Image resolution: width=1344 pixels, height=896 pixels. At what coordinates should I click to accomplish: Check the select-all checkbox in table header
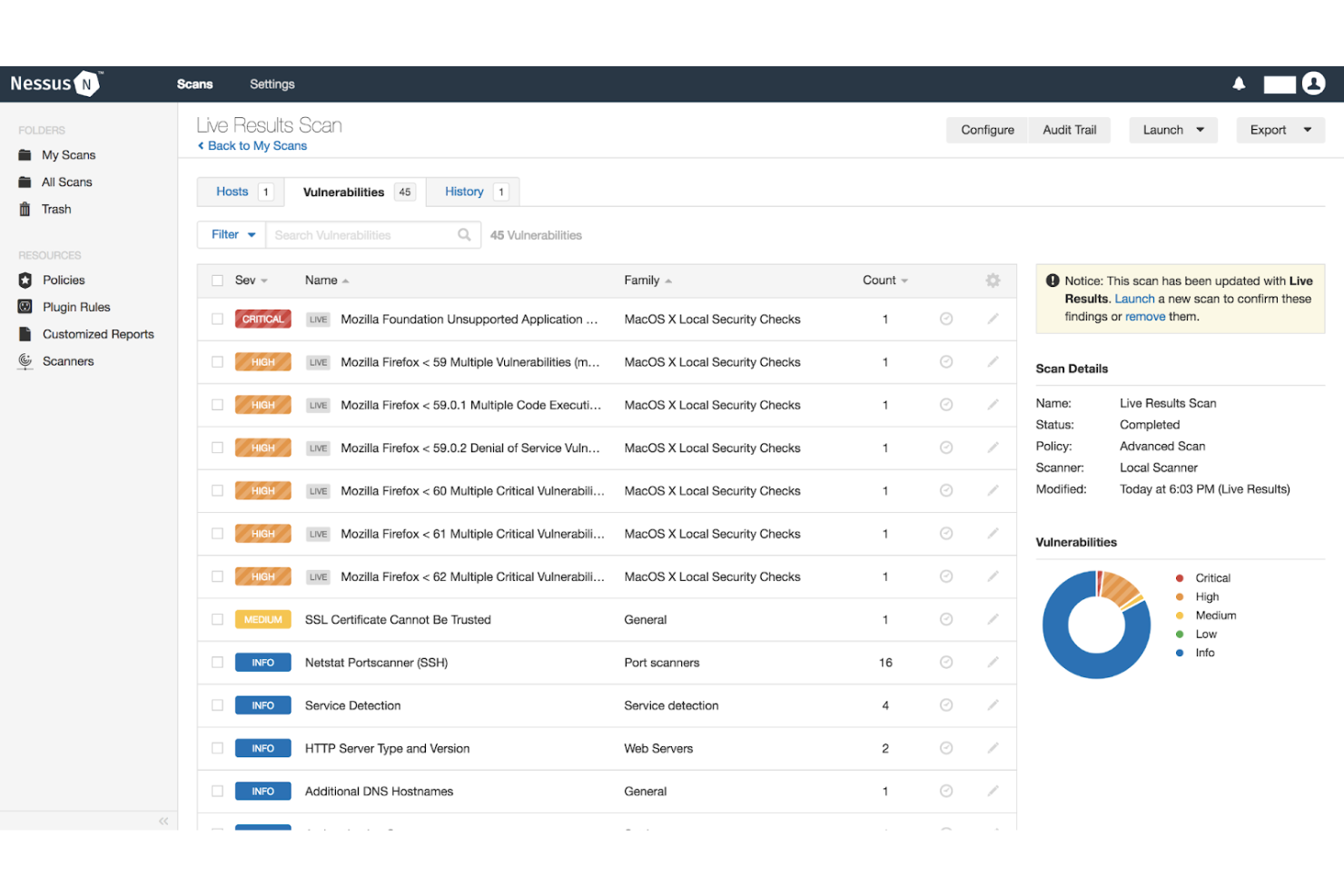[x=217, y=281]
